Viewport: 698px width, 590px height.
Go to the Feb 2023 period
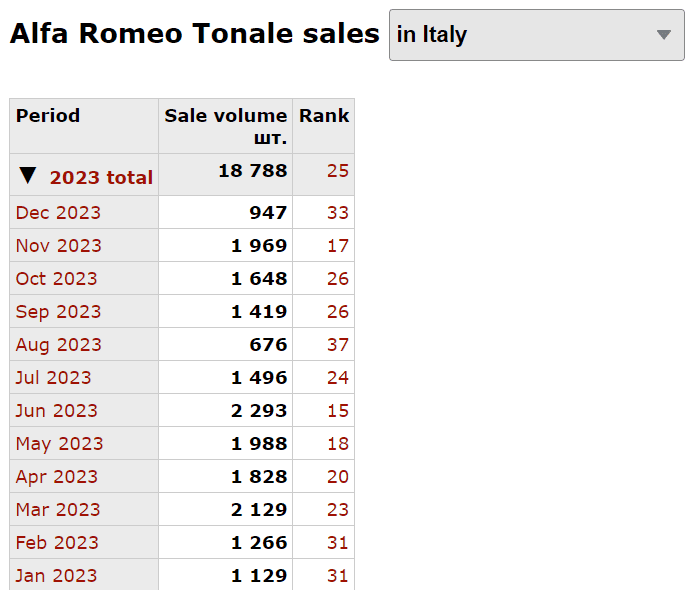[57, 542]
